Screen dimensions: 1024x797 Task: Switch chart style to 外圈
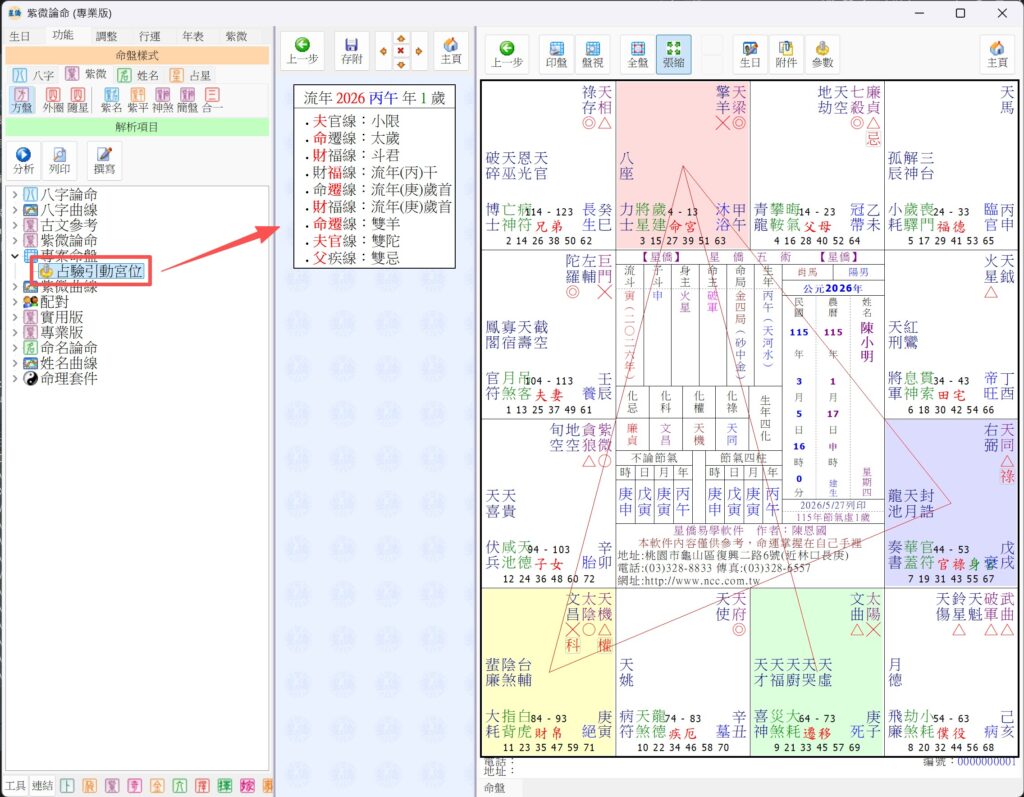click(53, 100)
